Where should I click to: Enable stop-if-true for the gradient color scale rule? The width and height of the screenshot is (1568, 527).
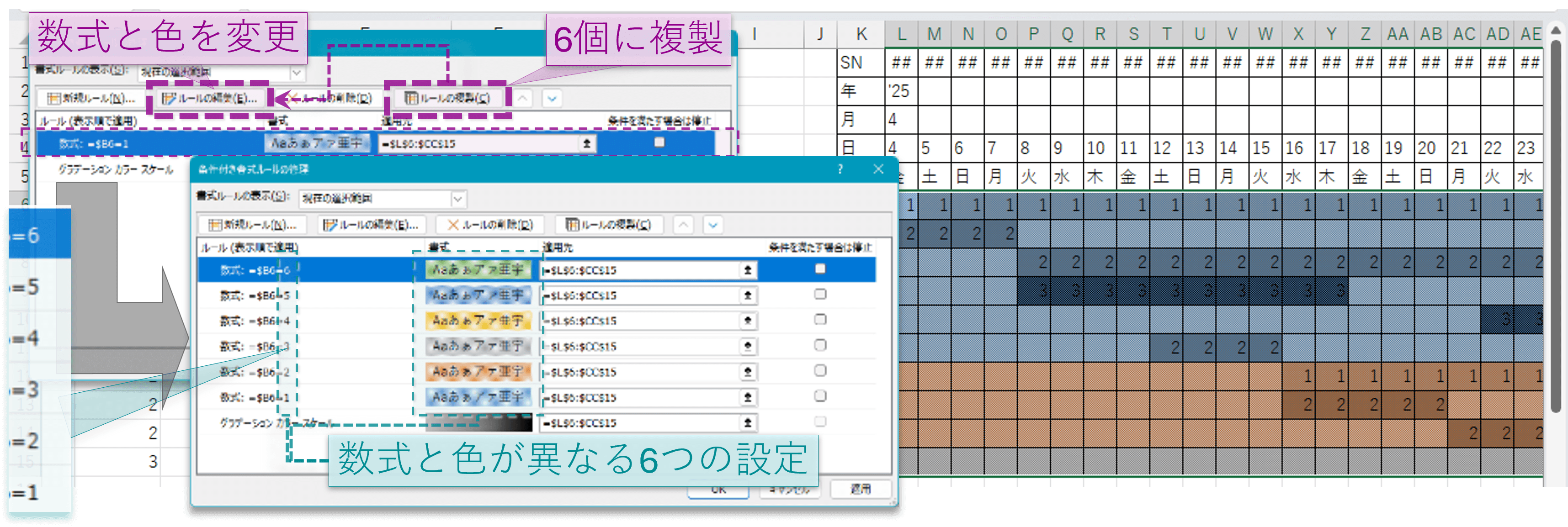tap(820, 422)
